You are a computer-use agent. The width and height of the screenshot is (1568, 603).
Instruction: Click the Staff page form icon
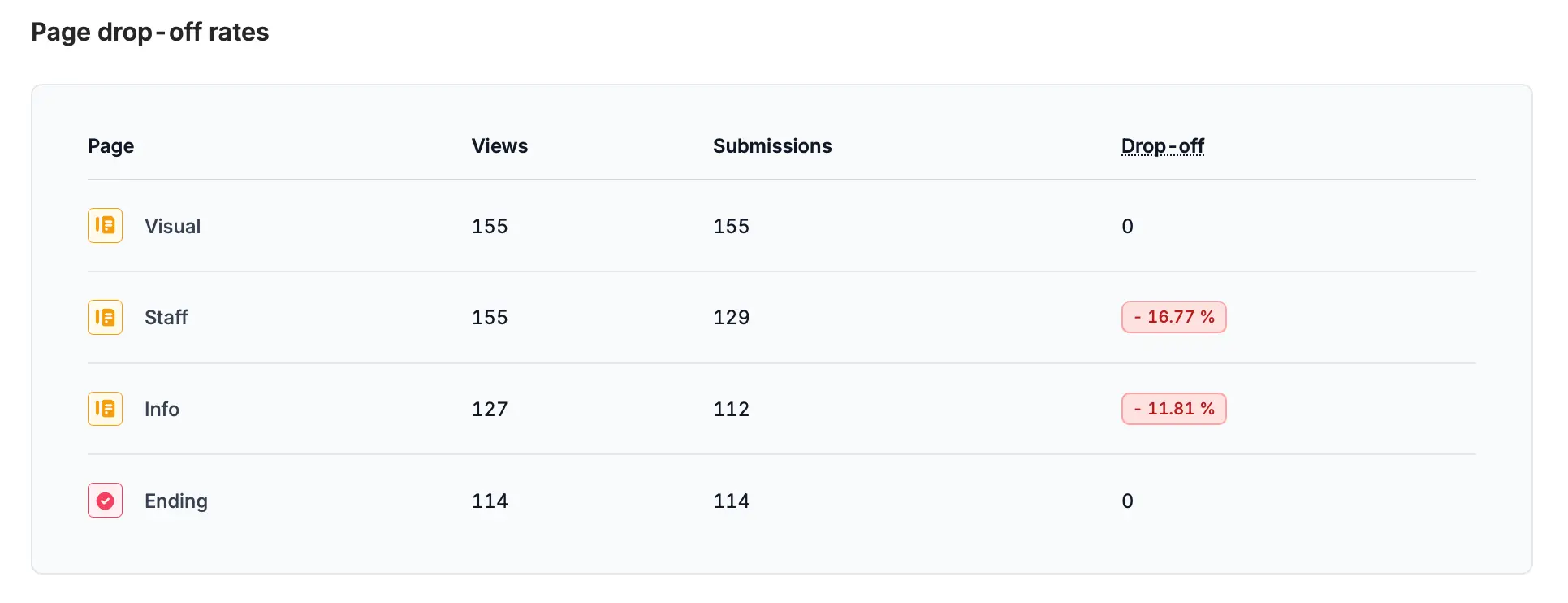click(105, 317)
